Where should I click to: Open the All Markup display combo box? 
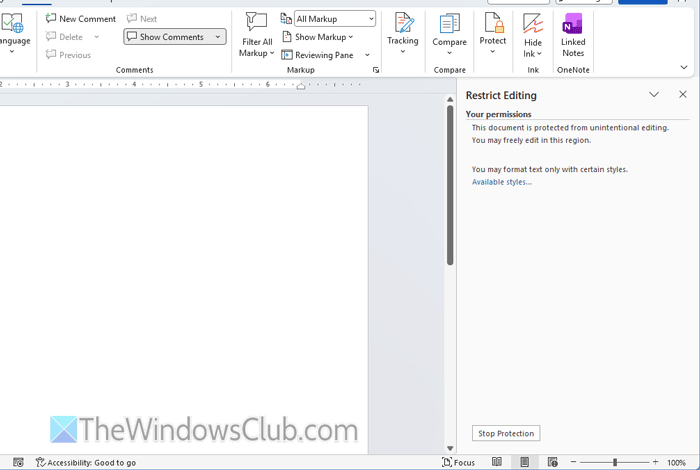[x=335, y=19]
